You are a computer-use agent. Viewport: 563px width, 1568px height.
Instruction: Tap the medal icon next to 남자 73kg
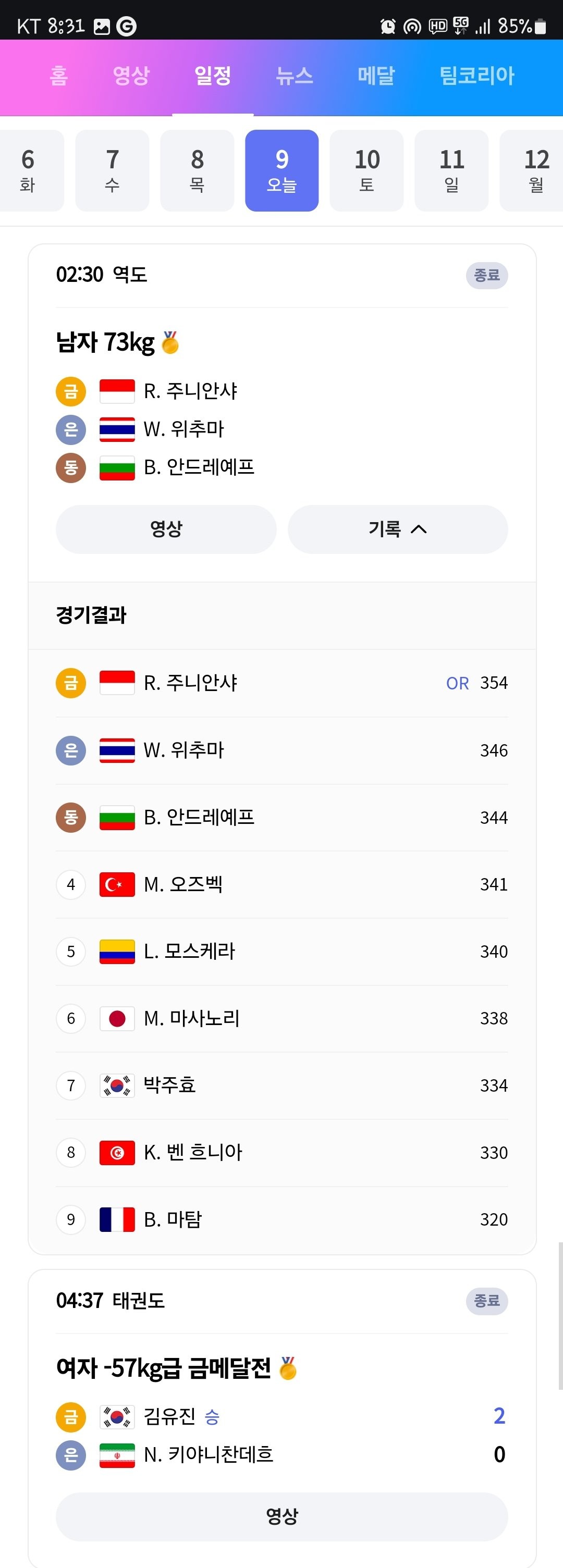click(x=170, y=343)
